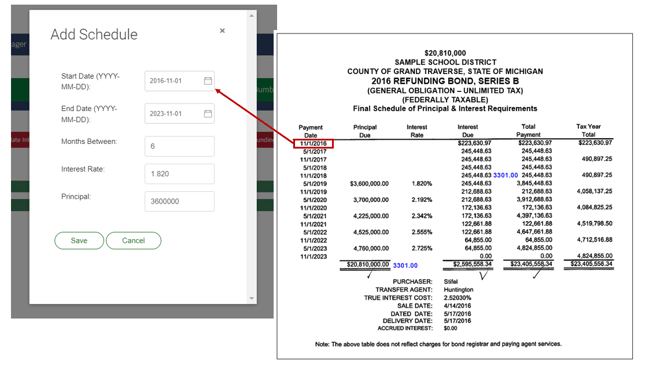Screen dimensions: 645x374
Task: Click the 2.725% interest rate value
Action: [422, 248]
